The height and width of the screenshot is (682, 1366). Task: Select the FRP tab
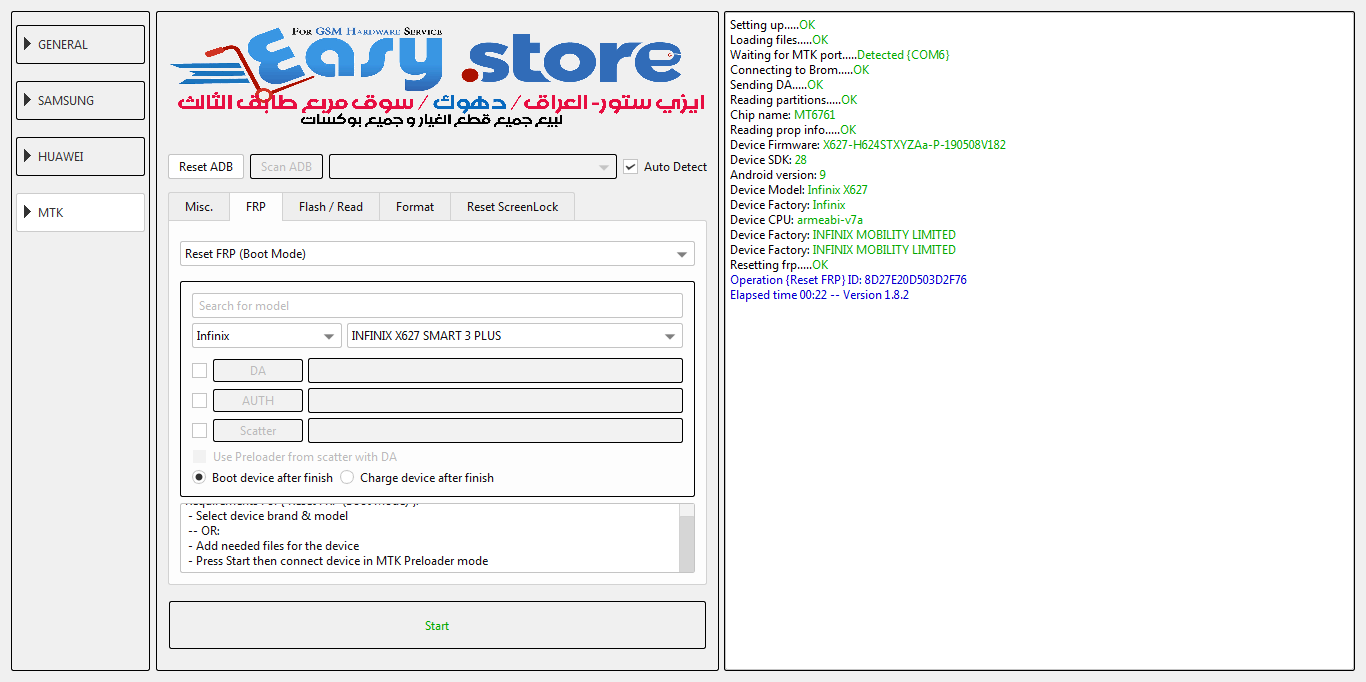pos(256,206)
